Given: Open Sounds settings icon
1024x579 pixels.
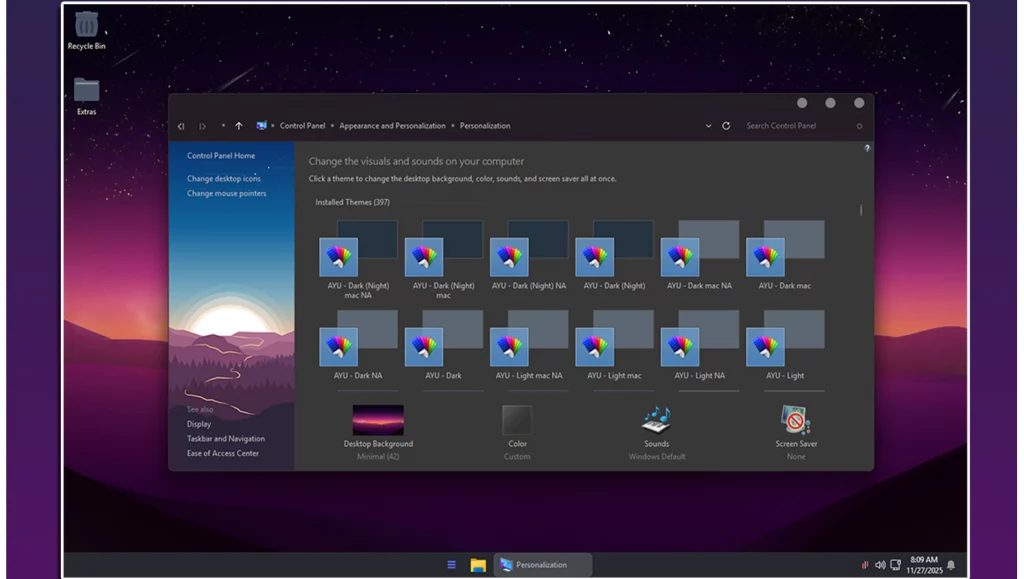Looking at the screenshot, I should (x=656, y=419).
